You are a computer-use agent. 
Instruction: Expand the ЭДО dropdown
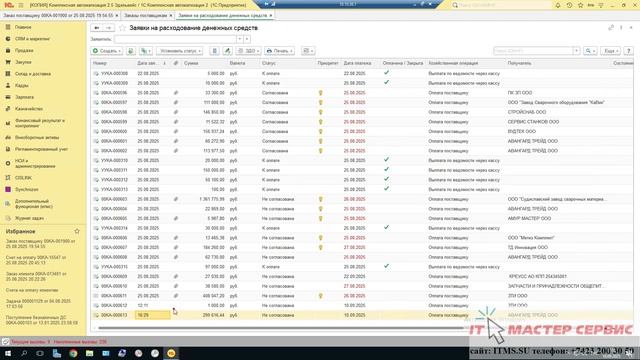coord(249,51)
